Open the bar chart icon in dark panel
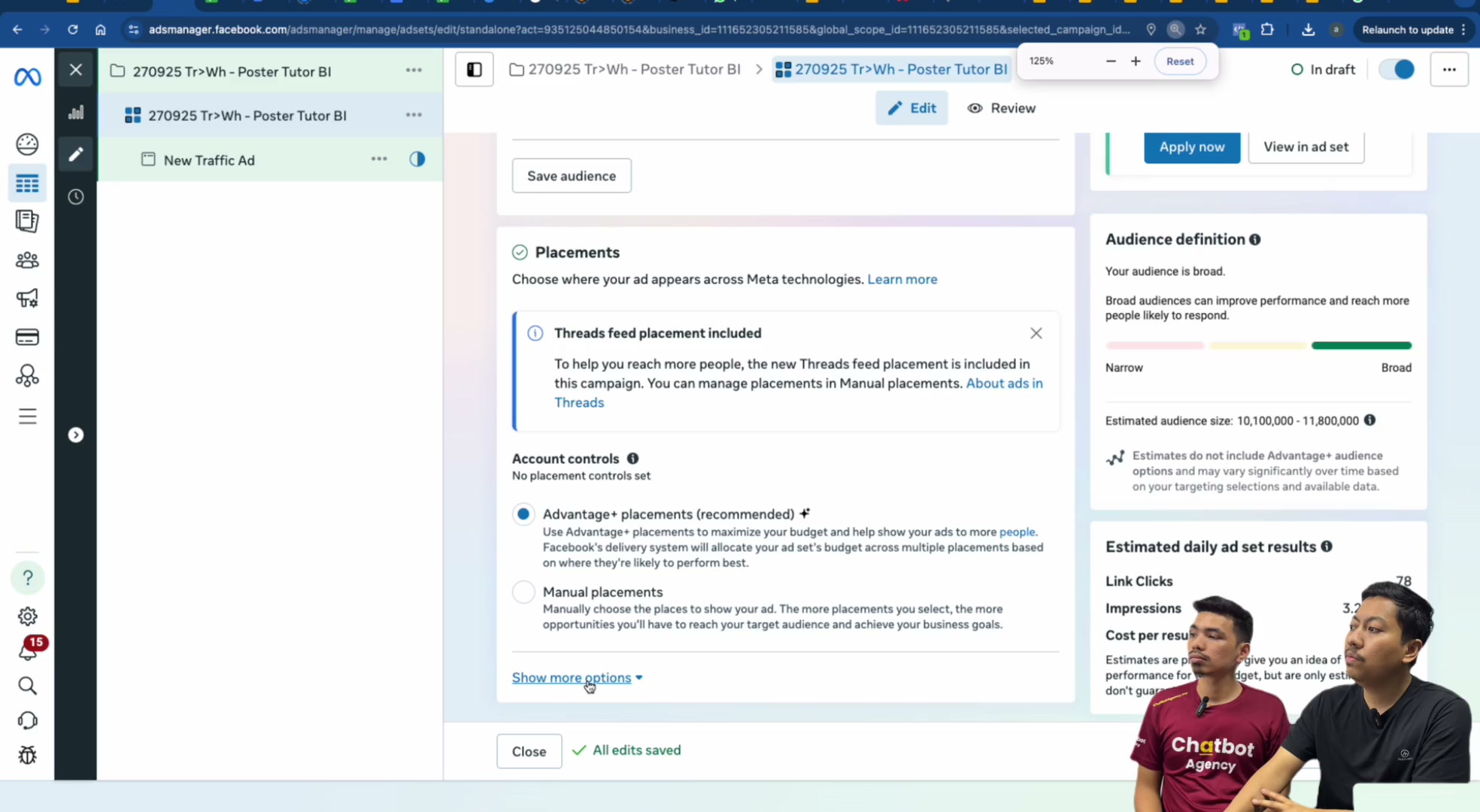The width and height of the screenshot is (1480, 812). (76, 113)
